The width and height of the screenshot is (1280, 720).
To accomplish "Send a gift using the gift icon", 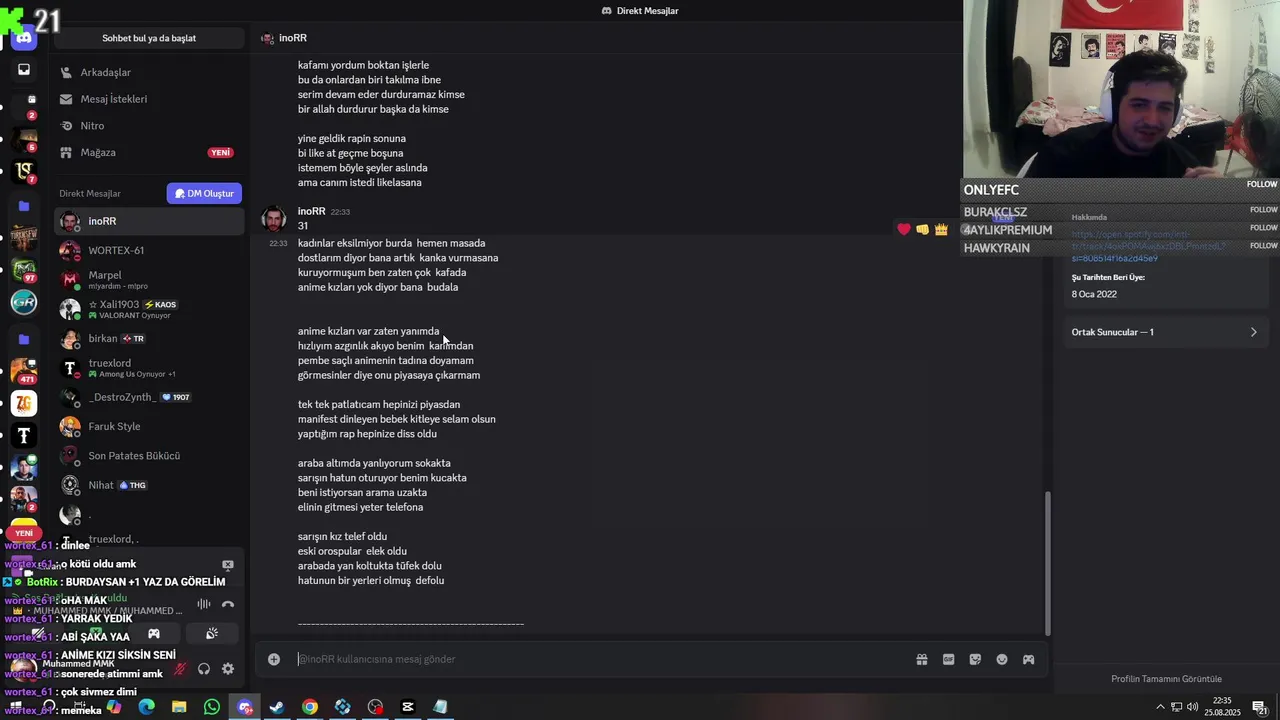I will [922, 659].
